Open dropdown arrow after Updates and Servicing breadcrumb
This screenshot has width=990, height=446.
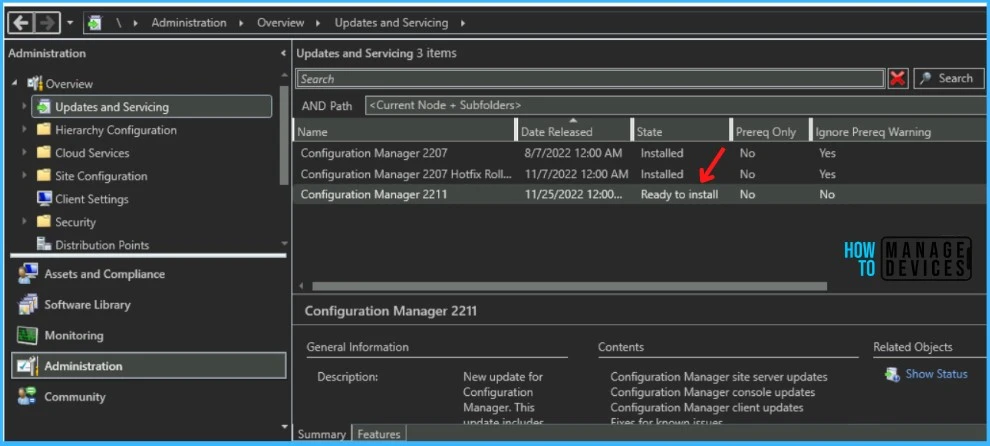[x=463, y=23]
